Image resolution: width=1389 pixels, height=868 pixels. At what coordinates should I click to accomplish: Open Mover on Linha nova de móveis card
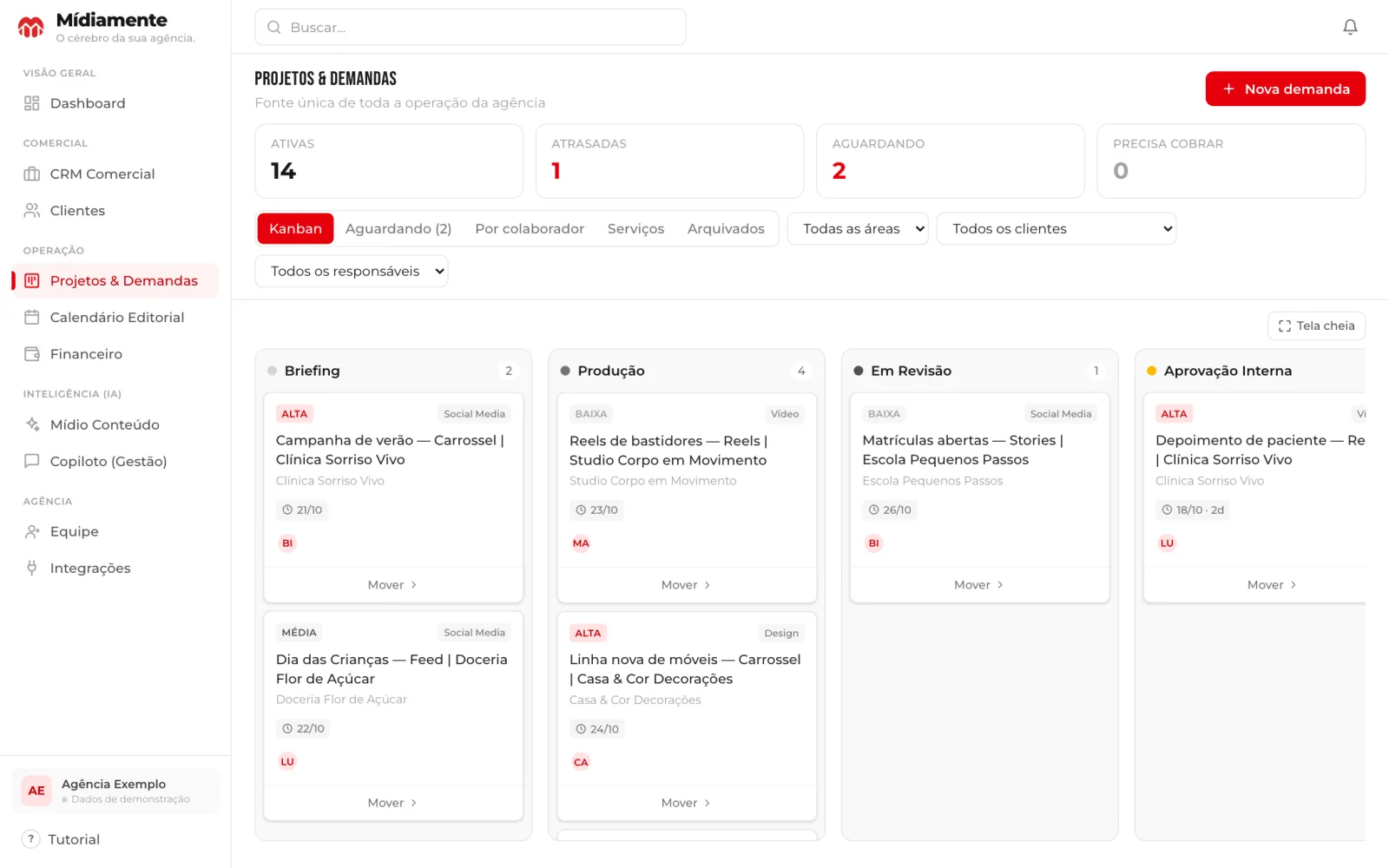point(687,803)
